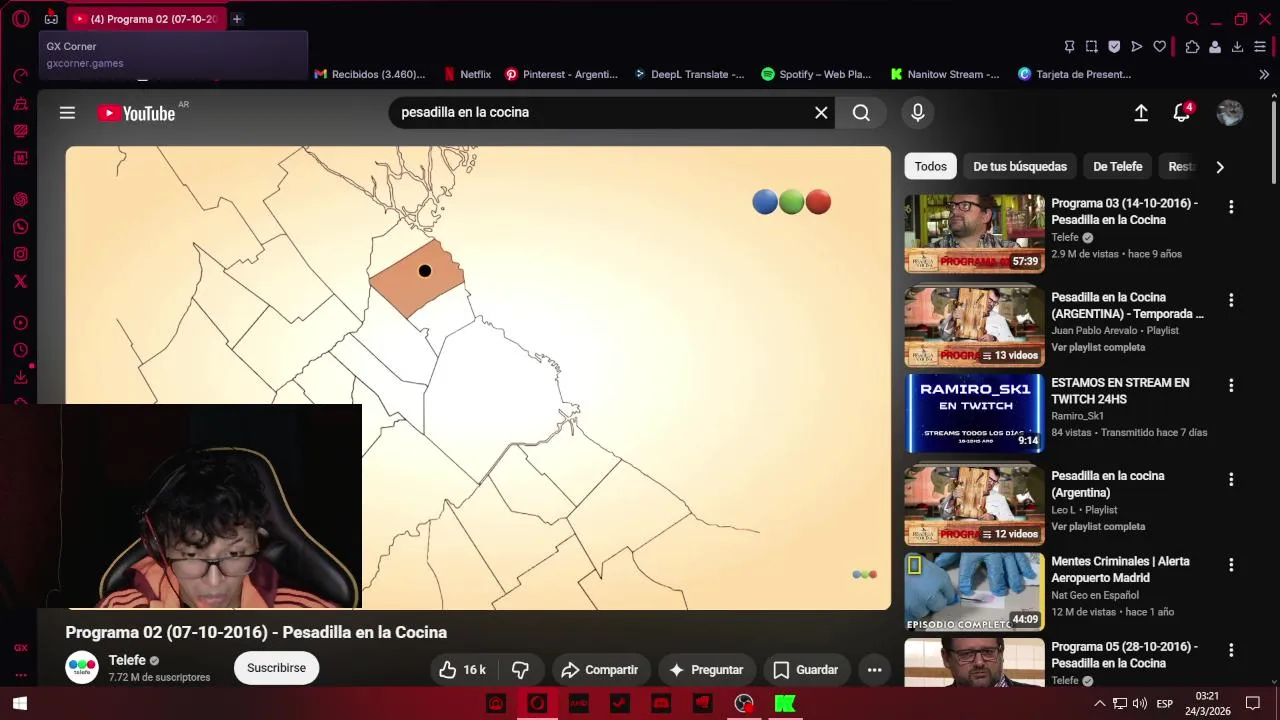
Task: Open the extensions cube icon
Action: (x=1192, y=46)
